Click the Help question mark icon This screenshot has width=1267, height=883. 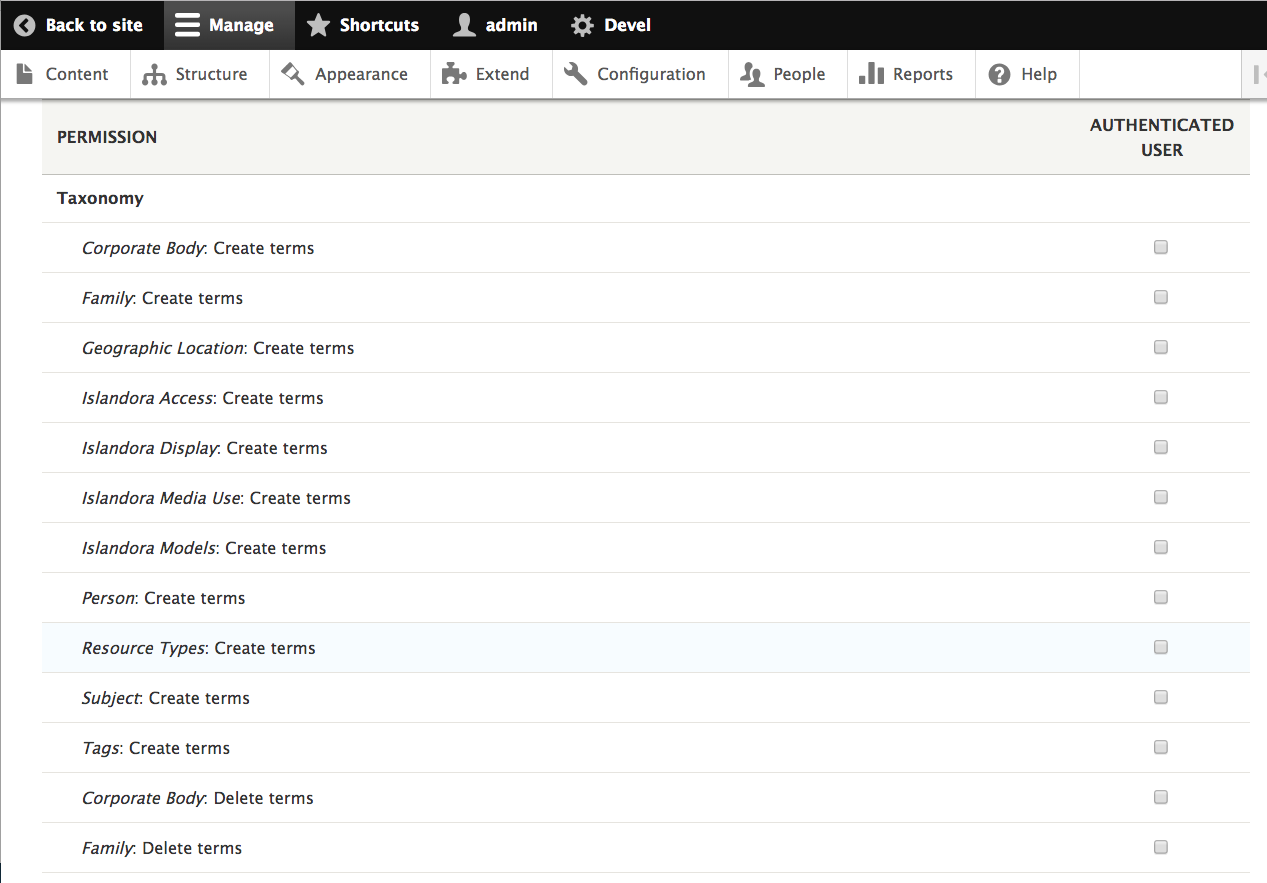pos(999,74)
